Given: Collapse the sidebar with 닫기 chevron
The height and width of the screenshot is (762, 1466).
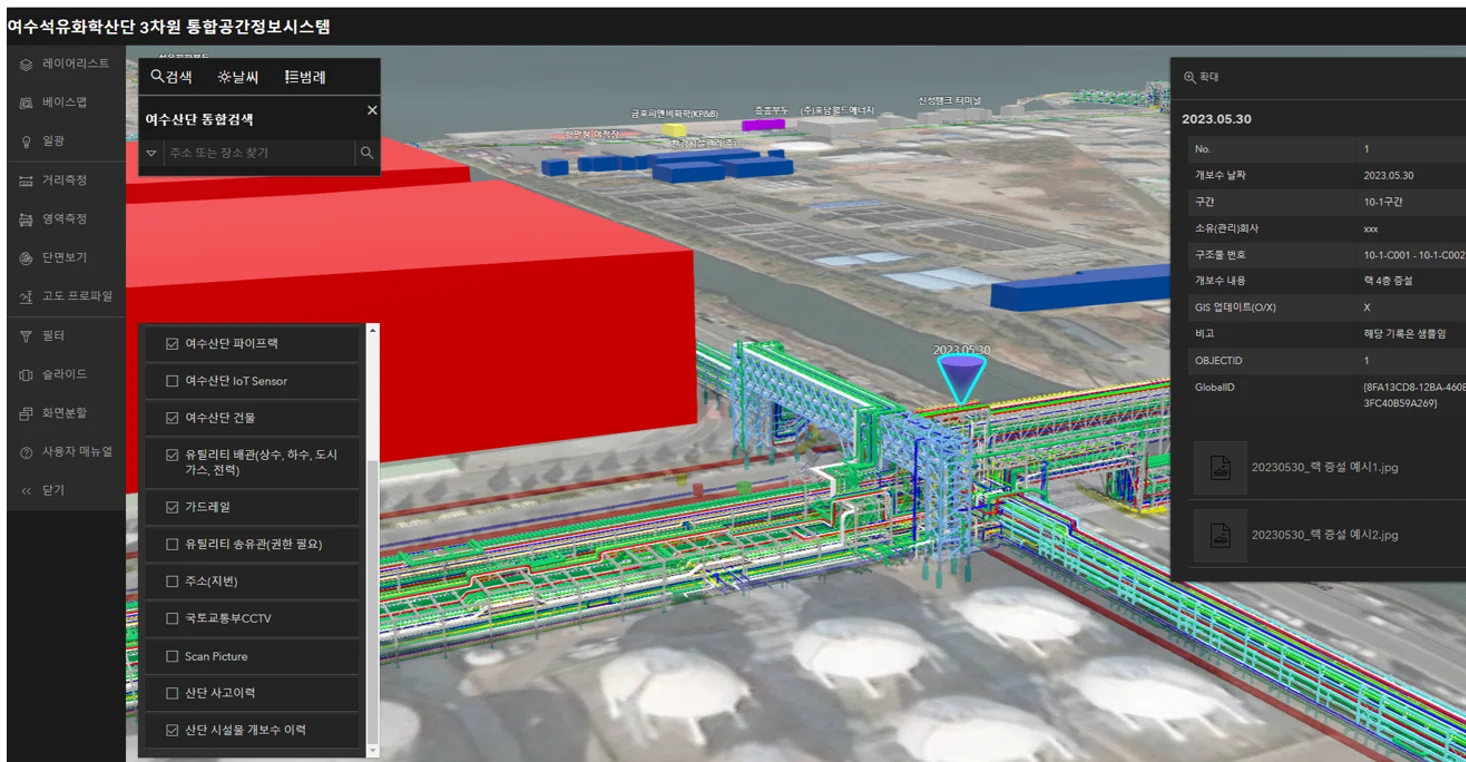Looking at the screenshot, I should coord(27,491).
